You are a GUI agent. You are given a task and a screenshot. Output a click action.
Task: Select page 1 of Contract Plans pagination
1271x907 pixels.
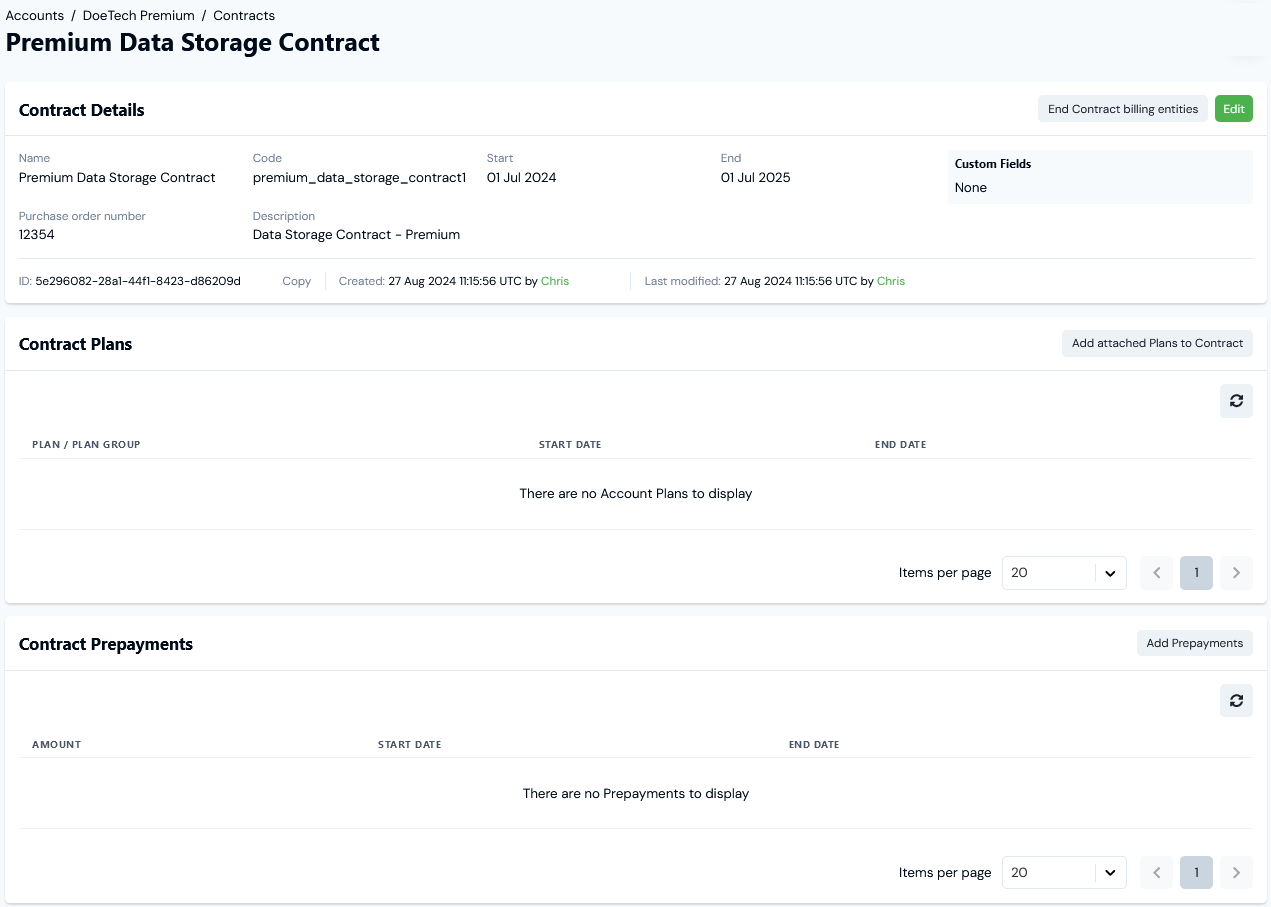(1196, 572)
